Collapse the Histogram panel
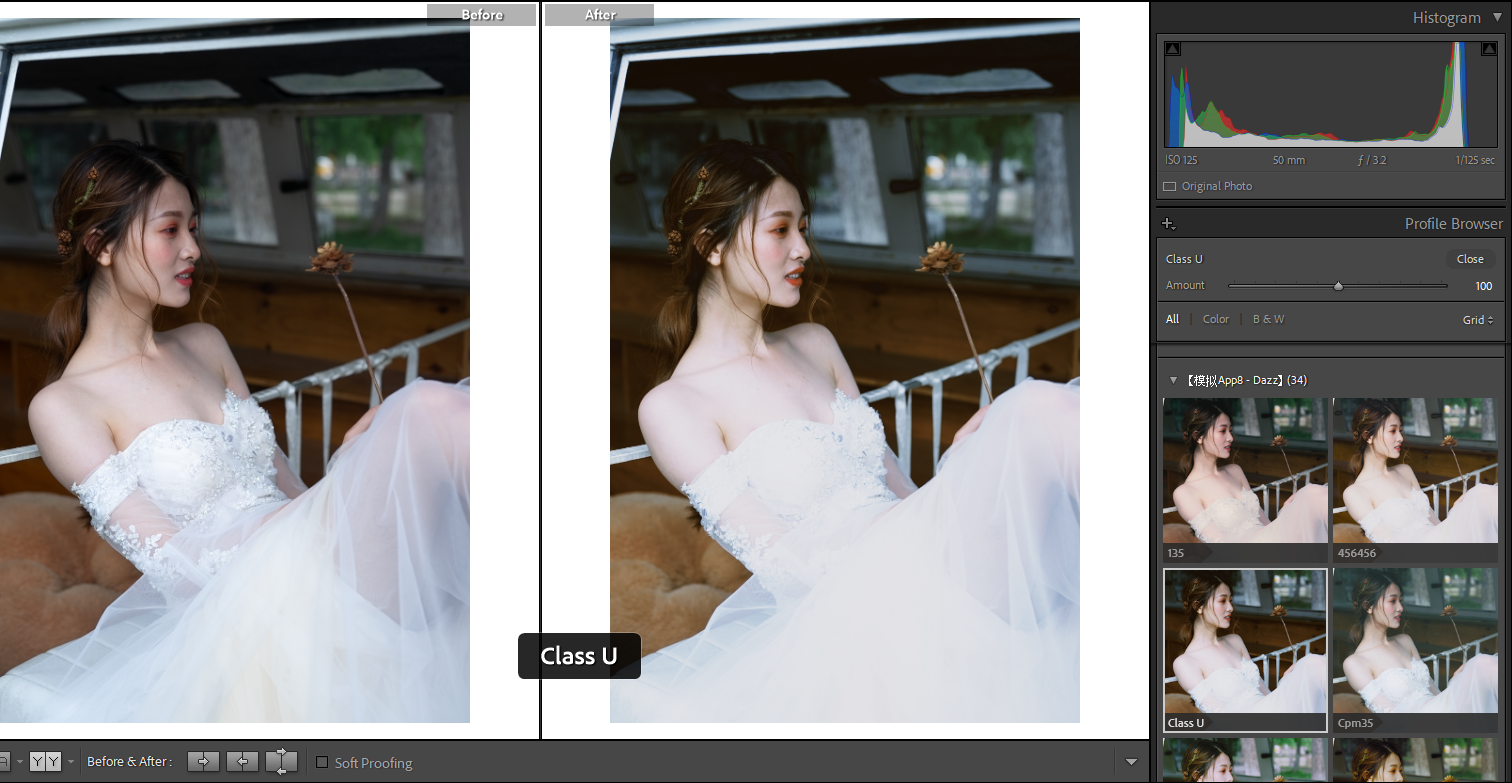 (1496, 18)
